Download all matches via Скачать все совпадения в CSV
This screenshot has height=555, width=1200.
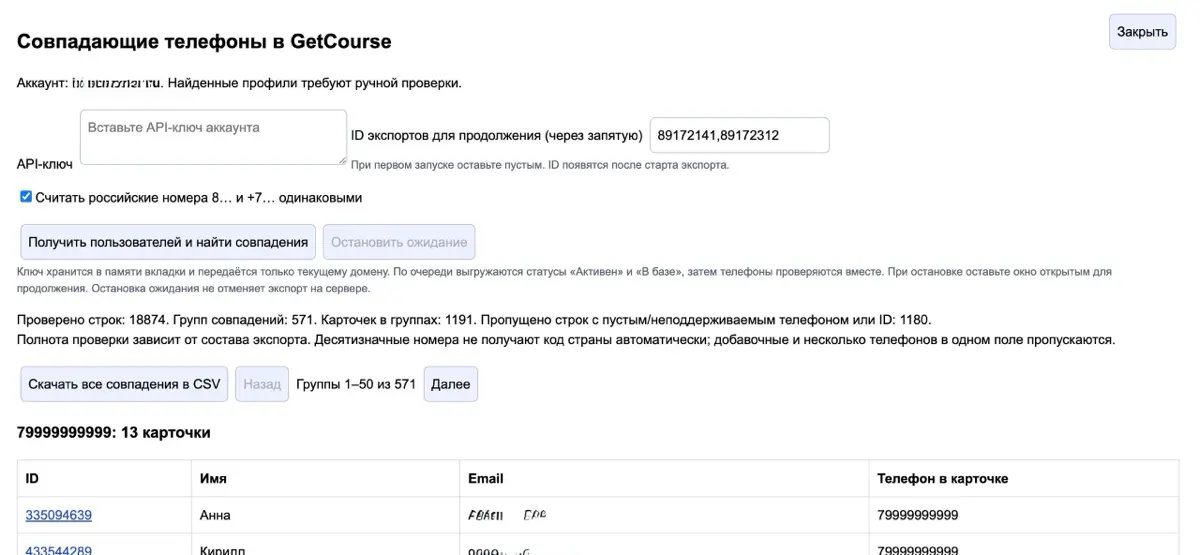pyautogui.click(x=124, y=384)
